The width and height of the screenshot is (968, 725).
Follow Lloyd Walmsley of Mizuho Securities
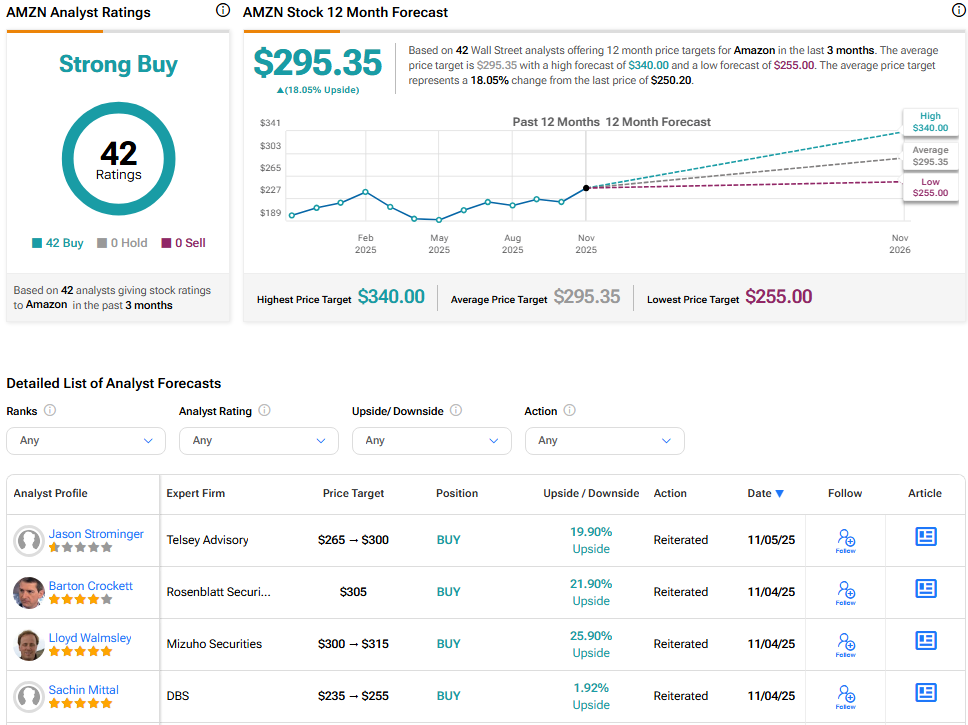coord(845,644)
